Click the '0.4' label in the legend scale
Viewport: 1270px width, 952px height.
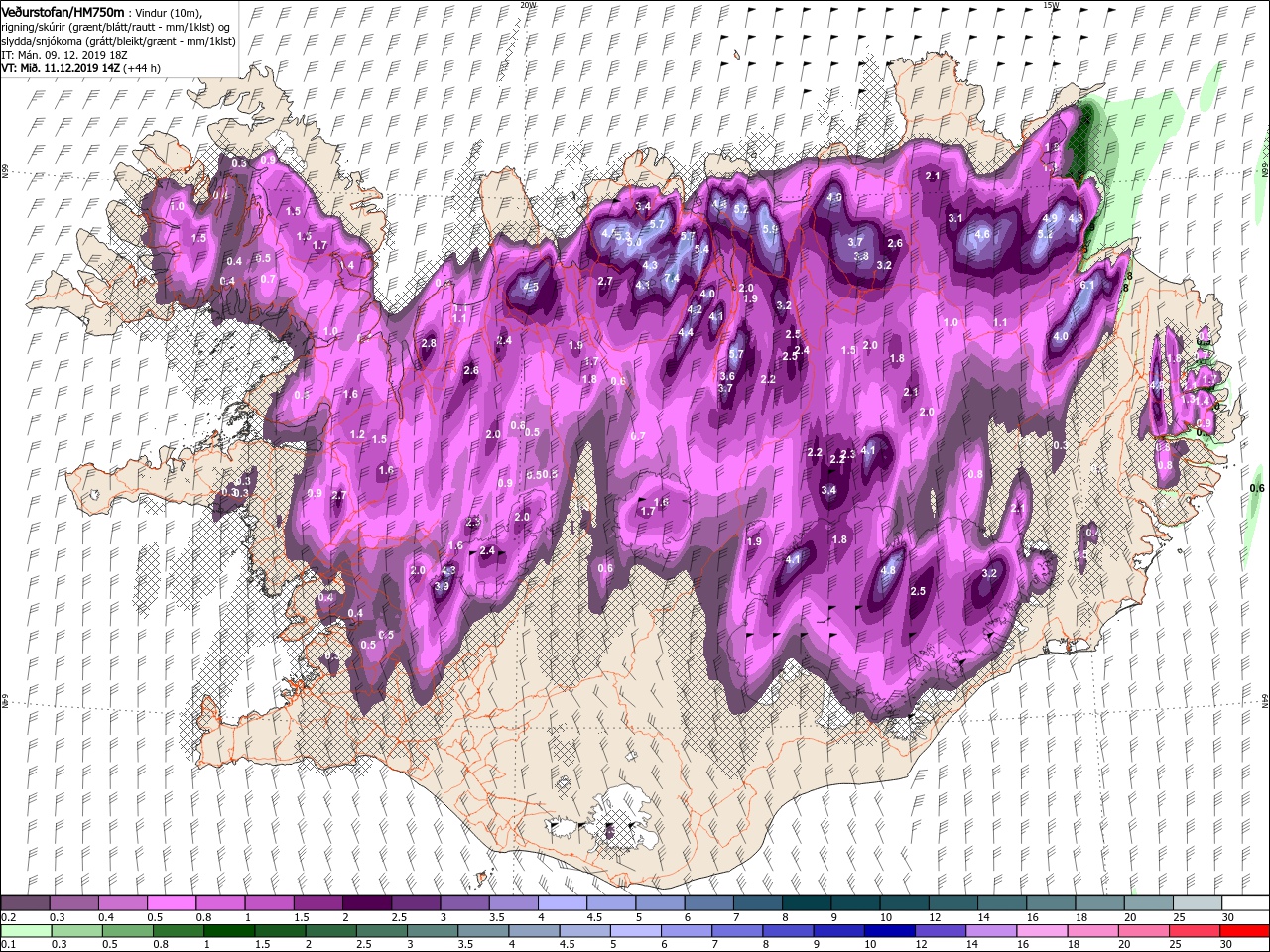pos(105,917)
